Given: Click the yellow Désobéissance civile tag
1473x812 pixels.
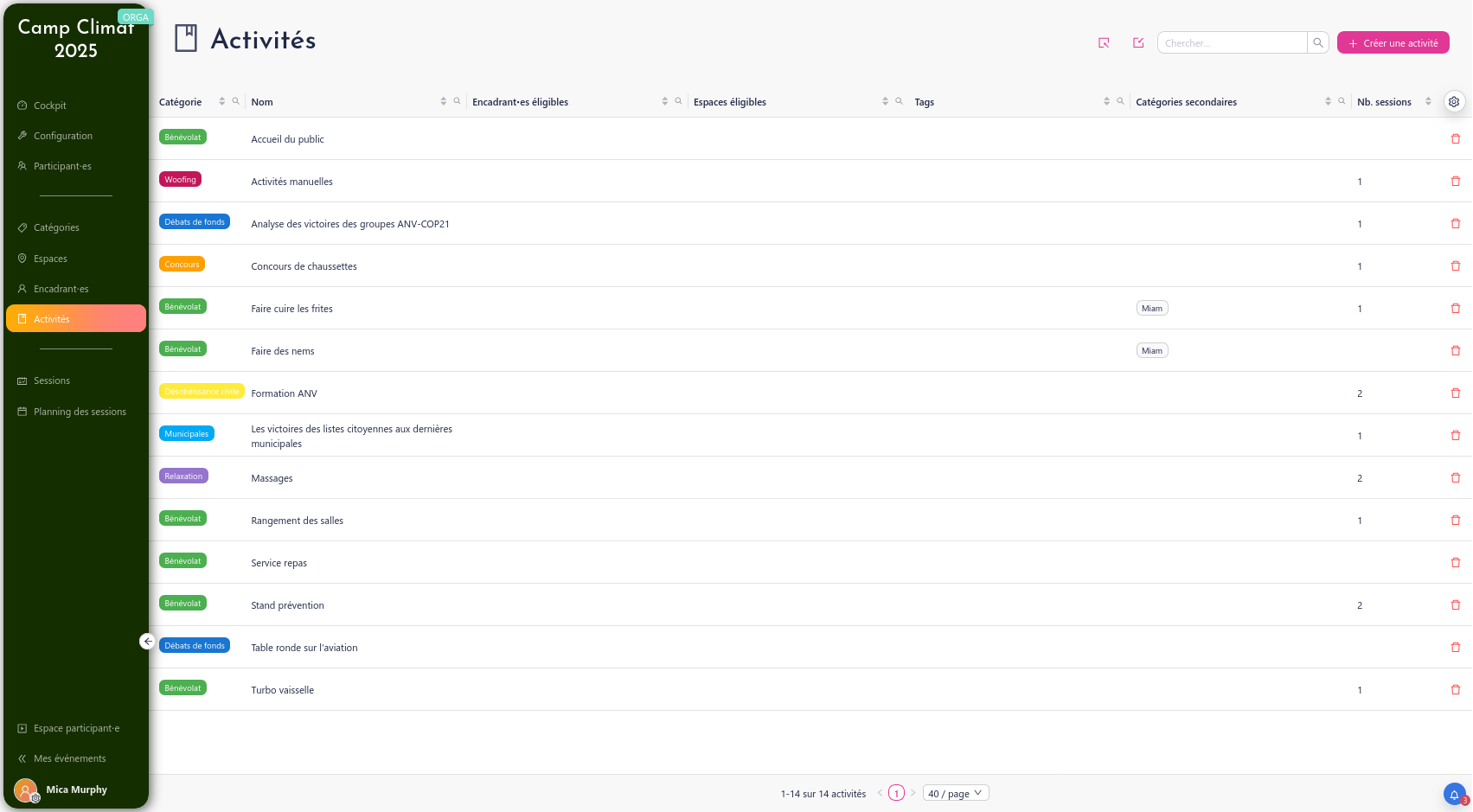Looking at the screenshot, I should (201, 392).
